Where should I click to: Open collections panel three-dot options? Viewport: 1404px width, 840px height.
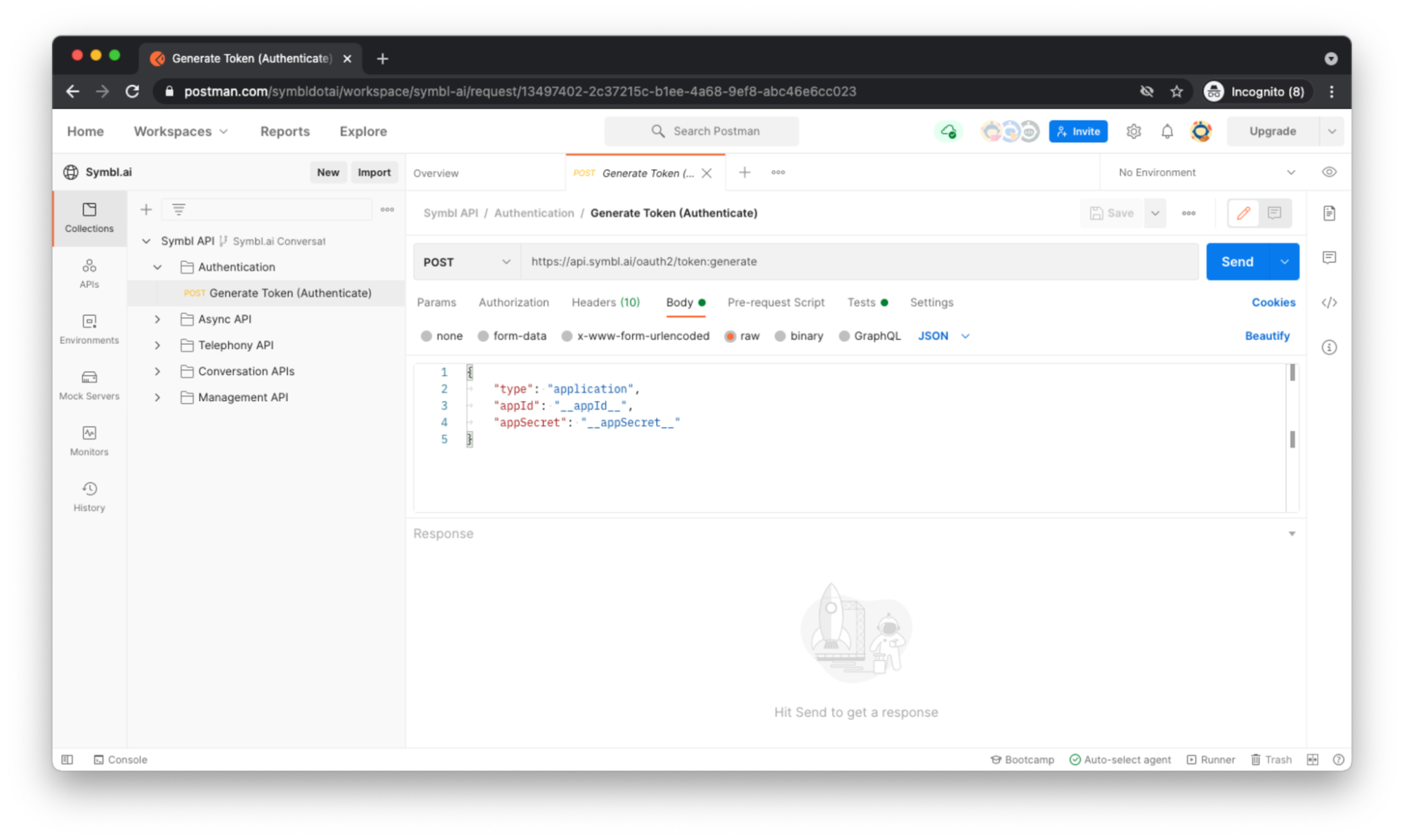(387, 209)
